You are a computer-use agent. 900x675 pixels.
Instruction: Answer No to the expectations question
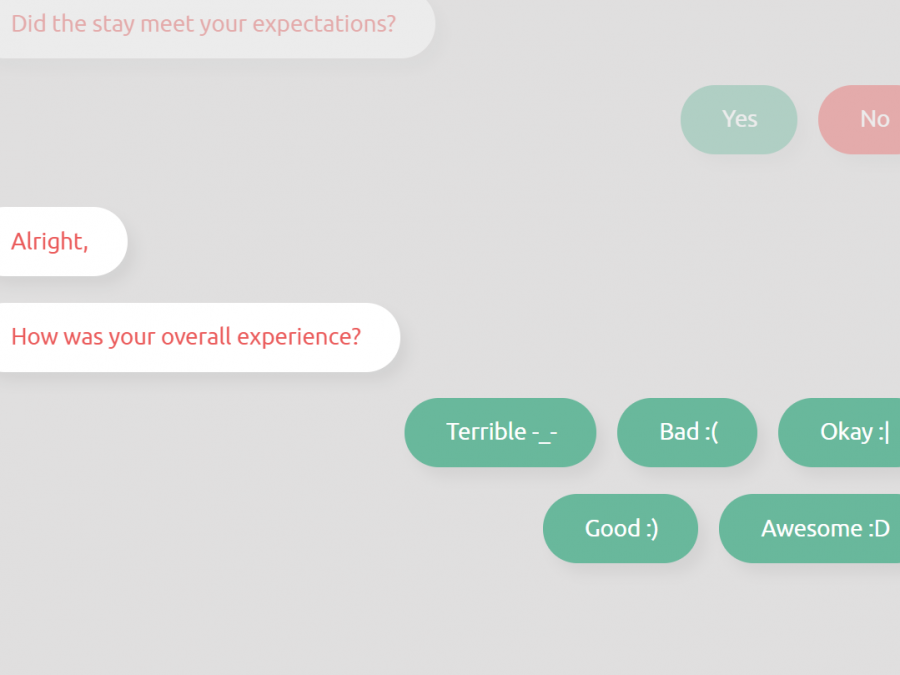pyautogui.click(x=867, y=119)
